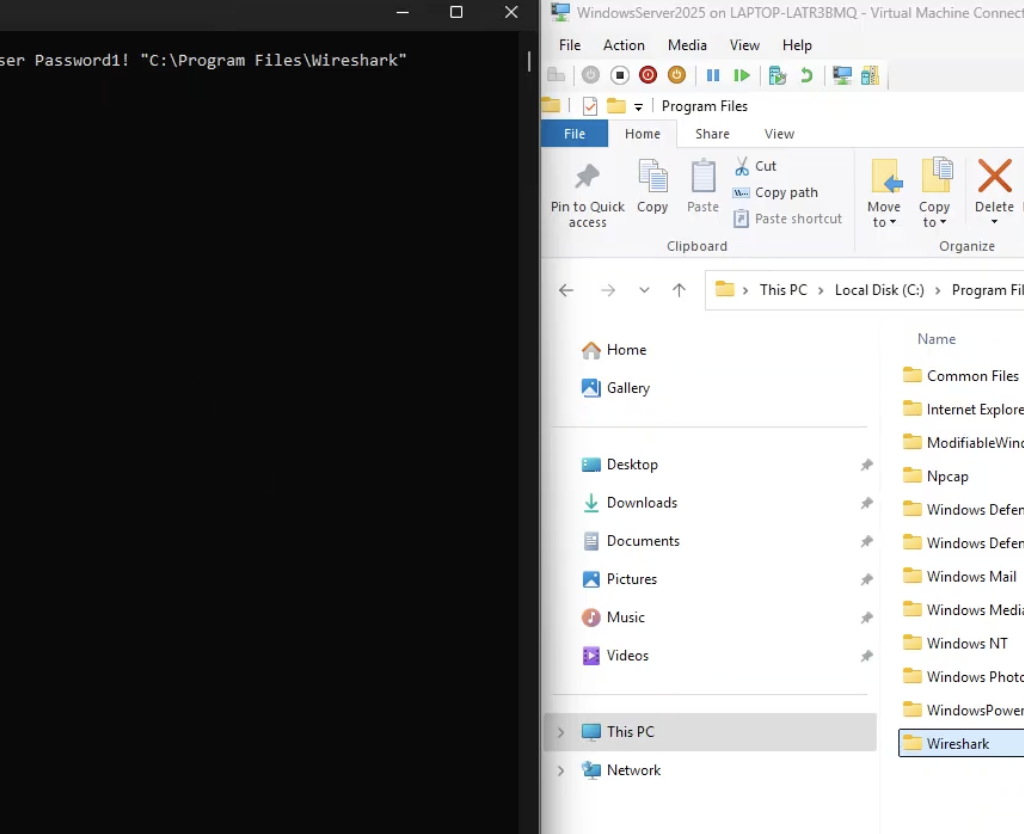The image size is (1024, 834).
Task: Expand chevron after Local Disk (C:) breadcrumb
Action: coord(938,290)
